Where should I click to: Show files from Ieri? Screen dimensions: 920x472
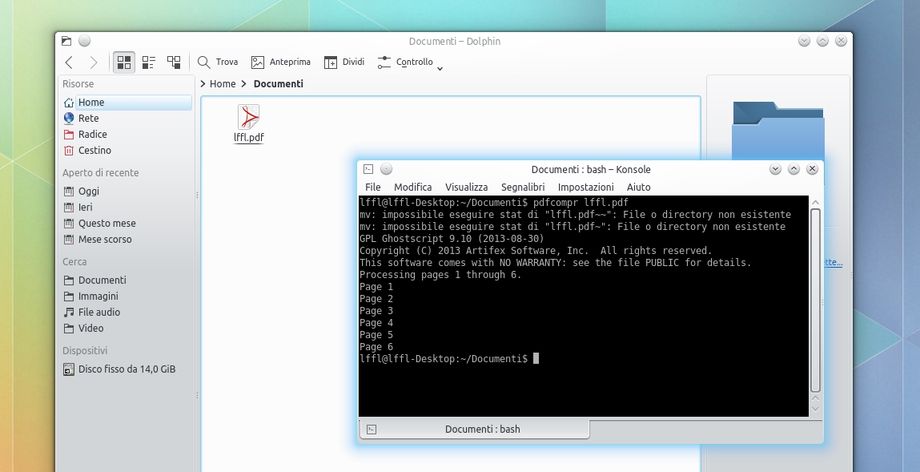[x=127, y=207]
